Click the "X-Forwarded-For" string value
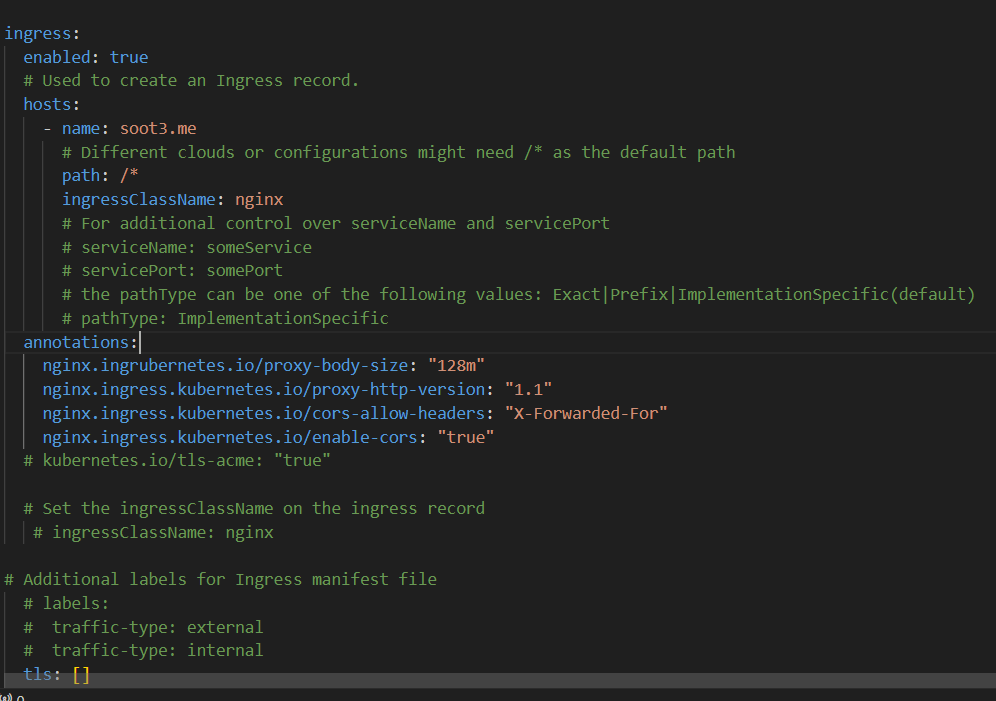 click(585, 413)
